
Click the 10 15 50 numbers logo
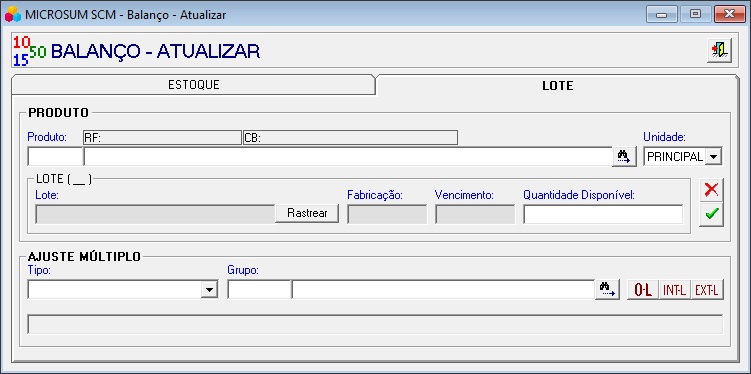29,51
